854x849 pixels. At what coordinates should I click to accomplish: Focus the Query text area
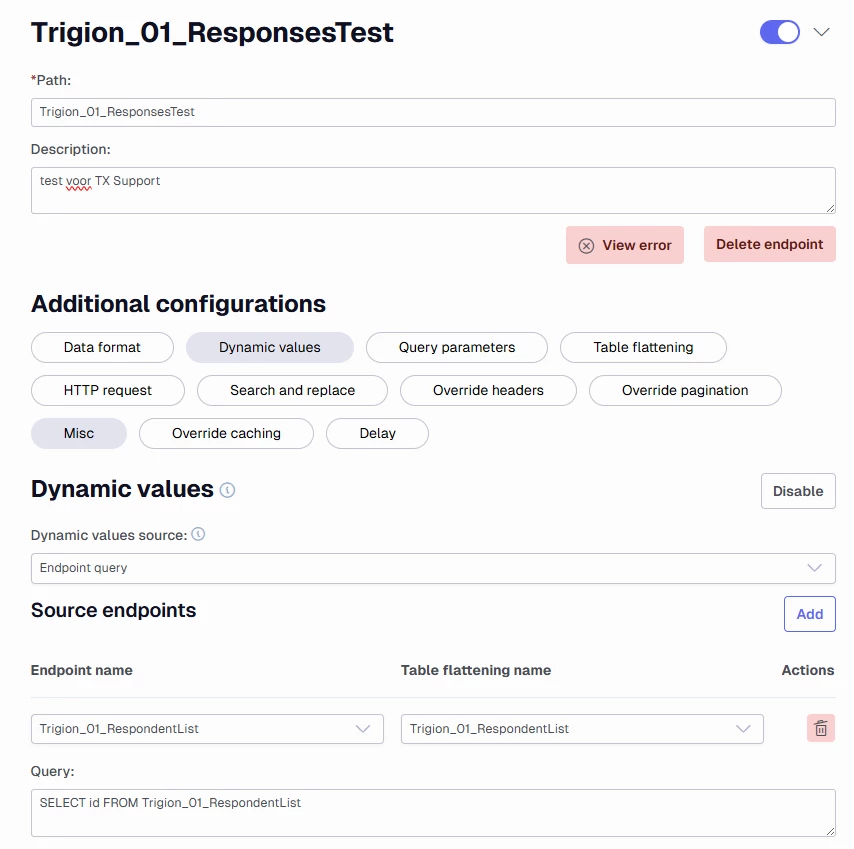pos(433,813)
